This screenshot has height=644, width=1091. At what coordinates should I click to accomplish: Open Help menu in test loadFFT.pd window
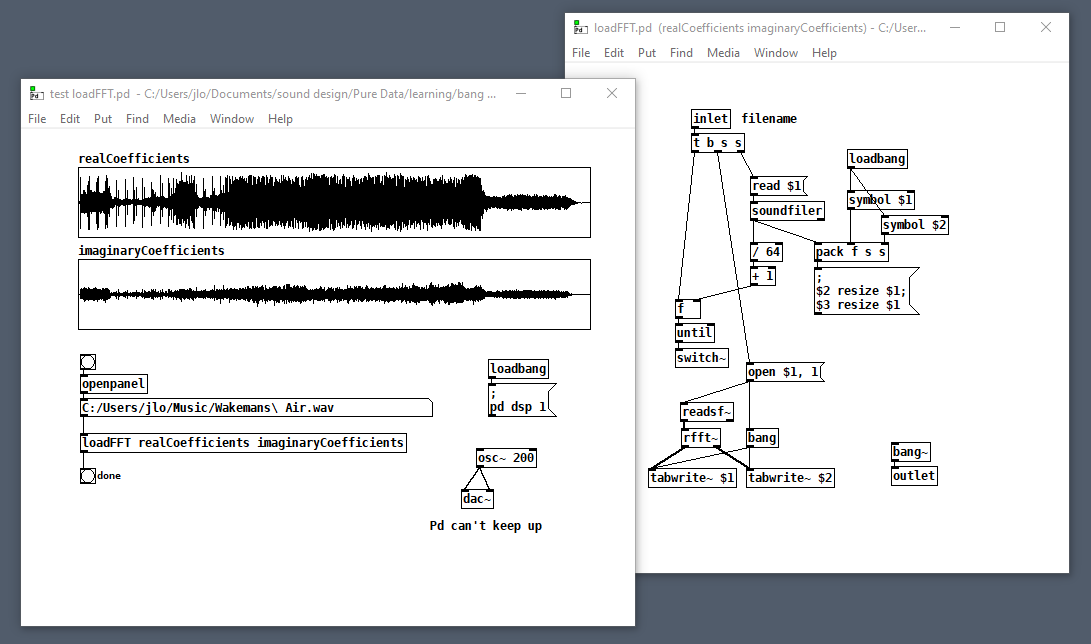pos(280,119)
